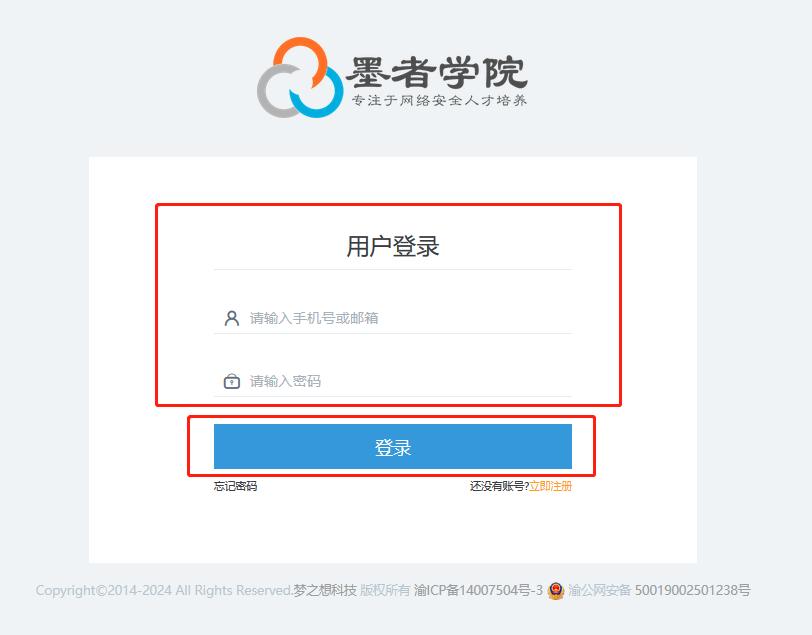Viewport: 812px width, 635px height.
Task: Click the user silhouette icon beside the account field
Action: pyautogui.click(x=231, y=318)
